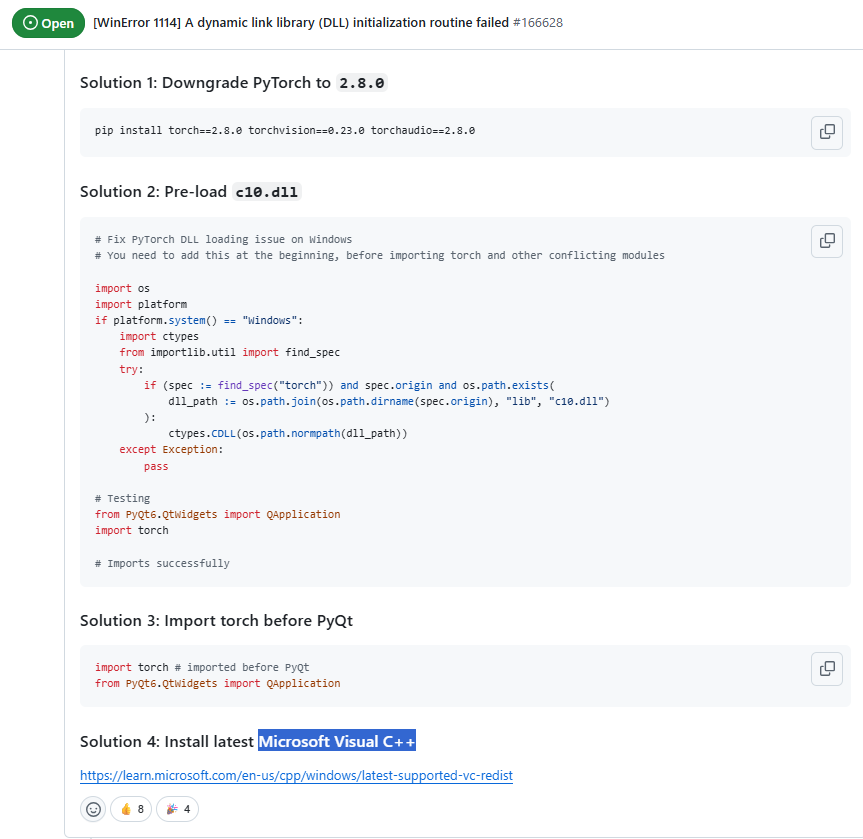Click the 'pass' statement line

click(x=156, y=466)
